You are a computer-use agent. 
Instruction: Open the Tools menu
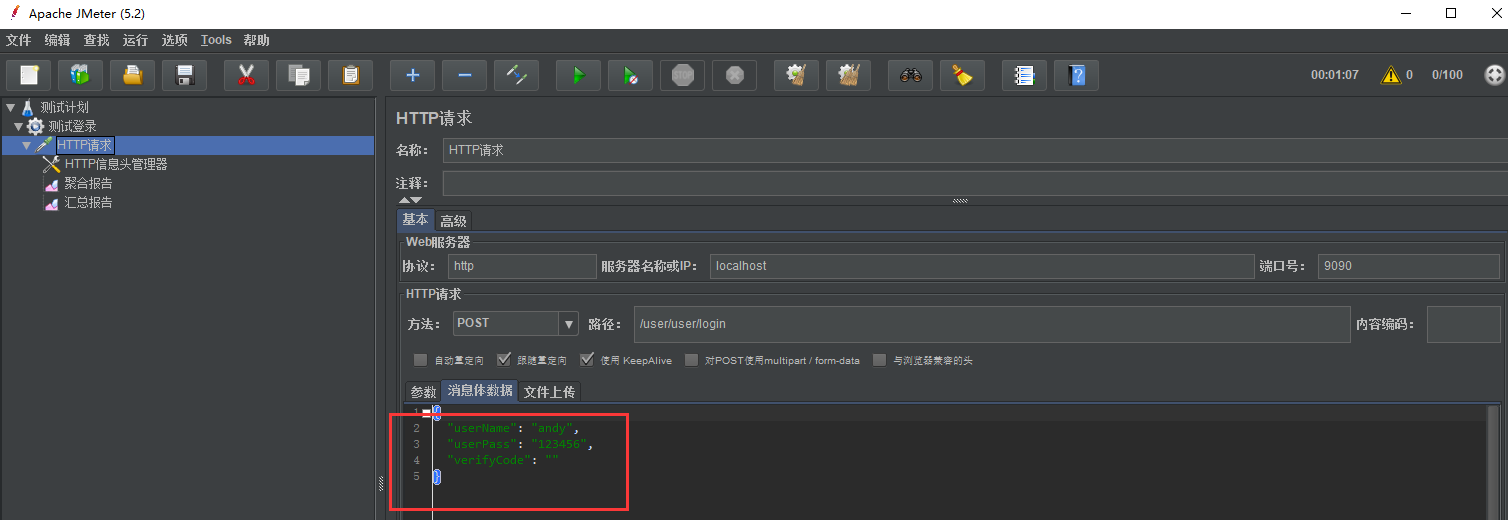(216, 40)
